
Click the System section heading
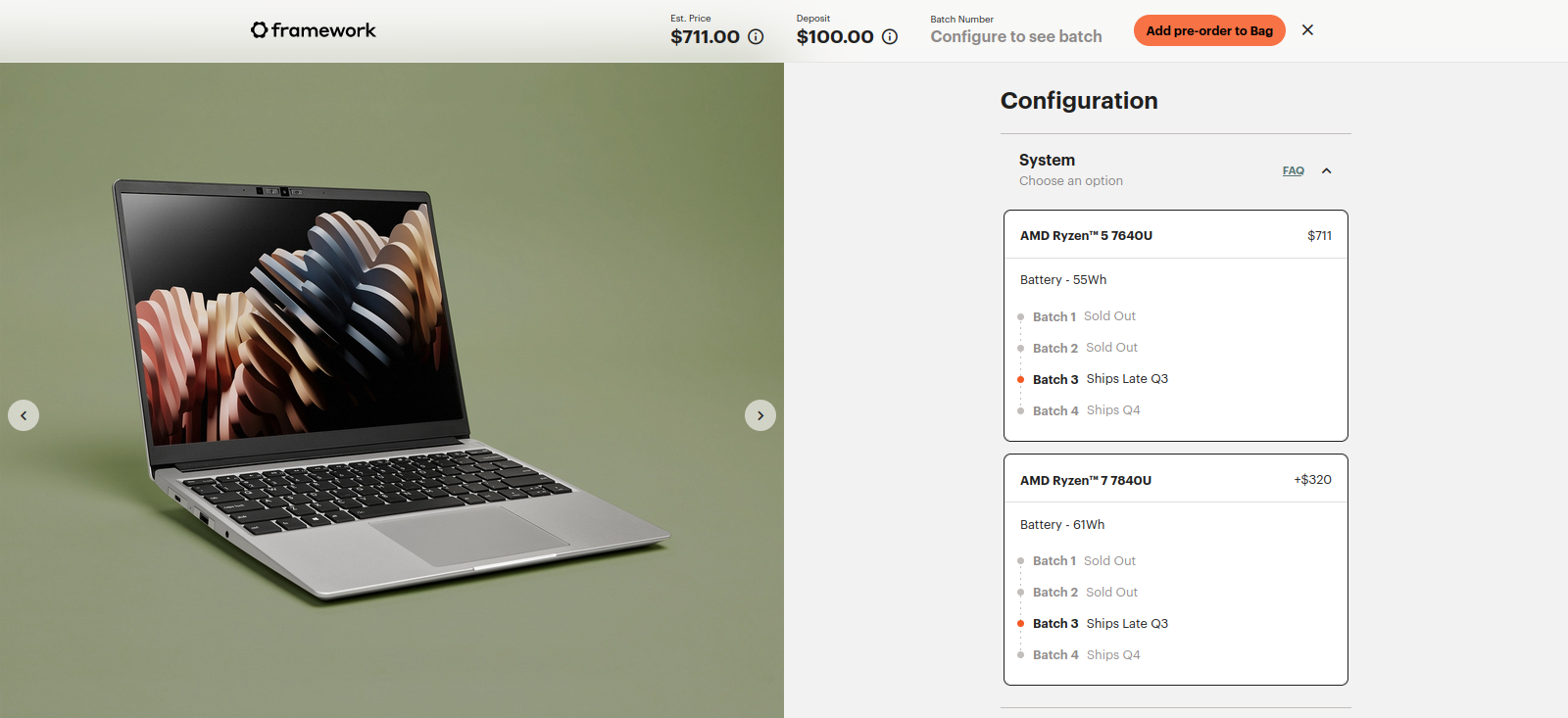click(x=1047, y=160)
